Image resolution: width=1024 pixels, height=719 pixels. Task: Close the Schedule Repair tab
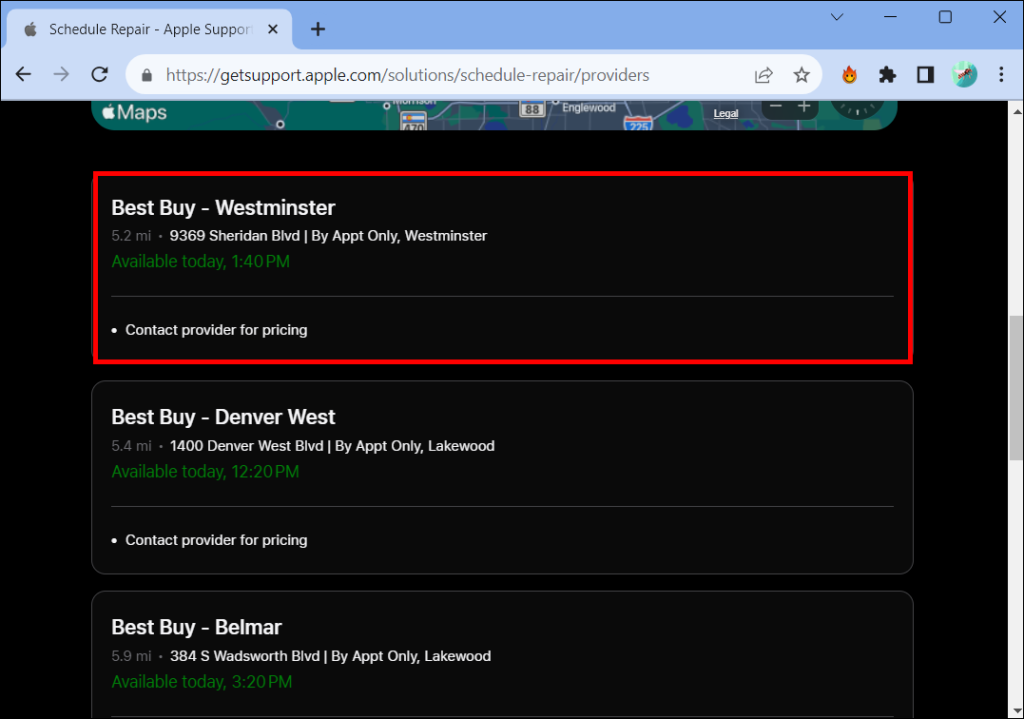point(273,29)
